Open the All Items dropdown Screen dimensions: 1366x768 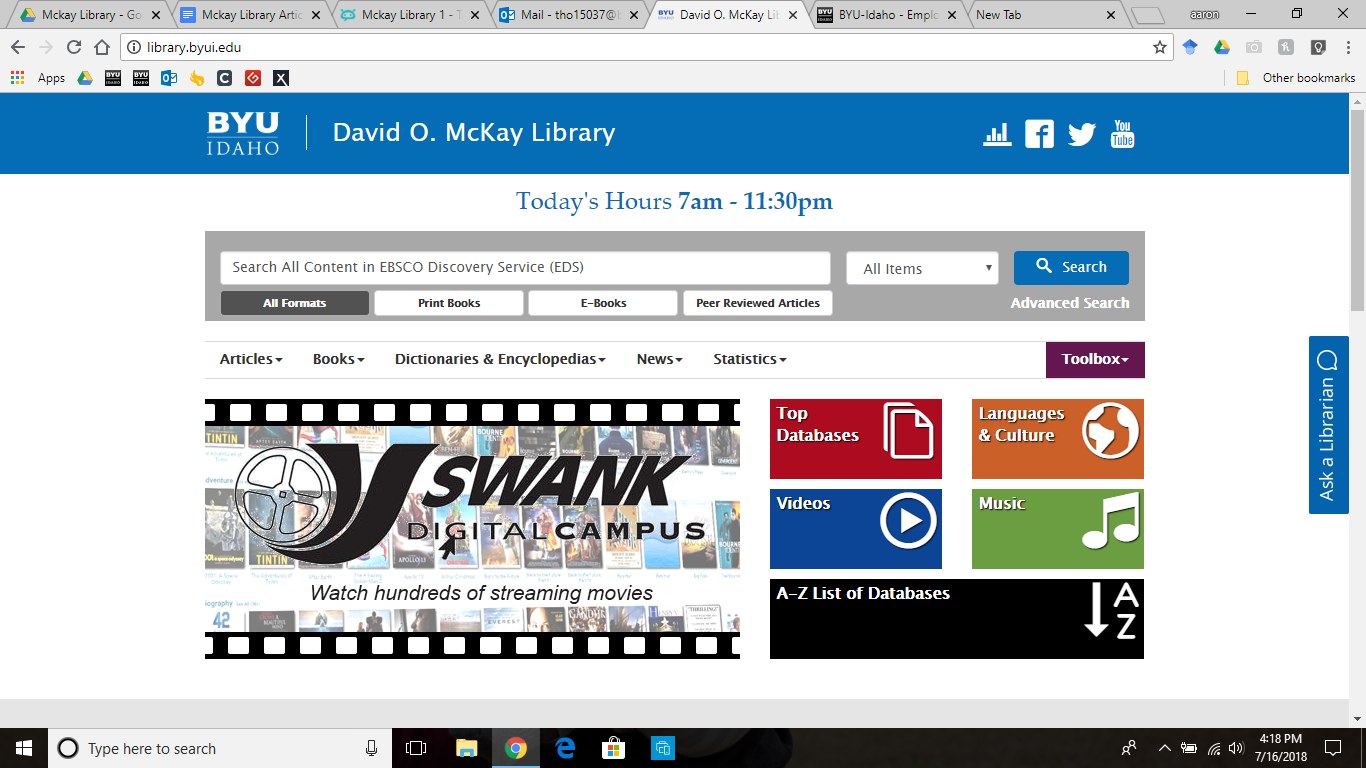click(923, 268)
